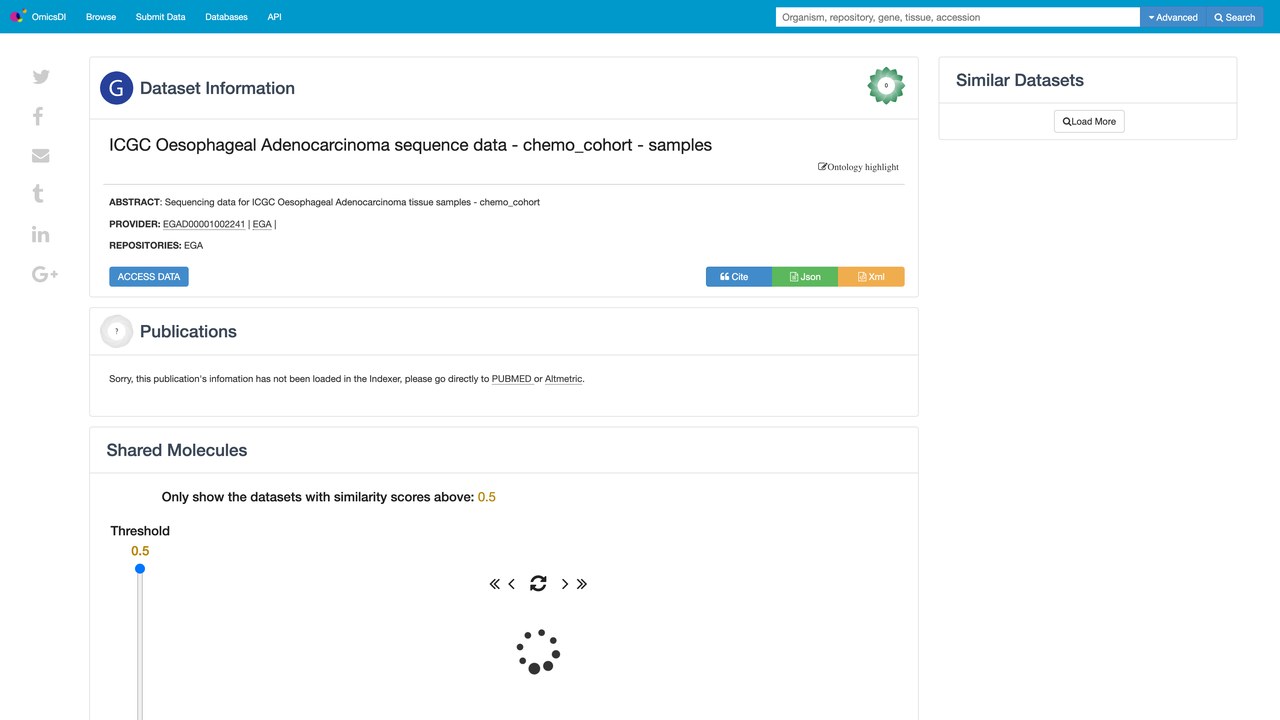Click the Cite button
Screen dimensions: 1280x720
739,277
